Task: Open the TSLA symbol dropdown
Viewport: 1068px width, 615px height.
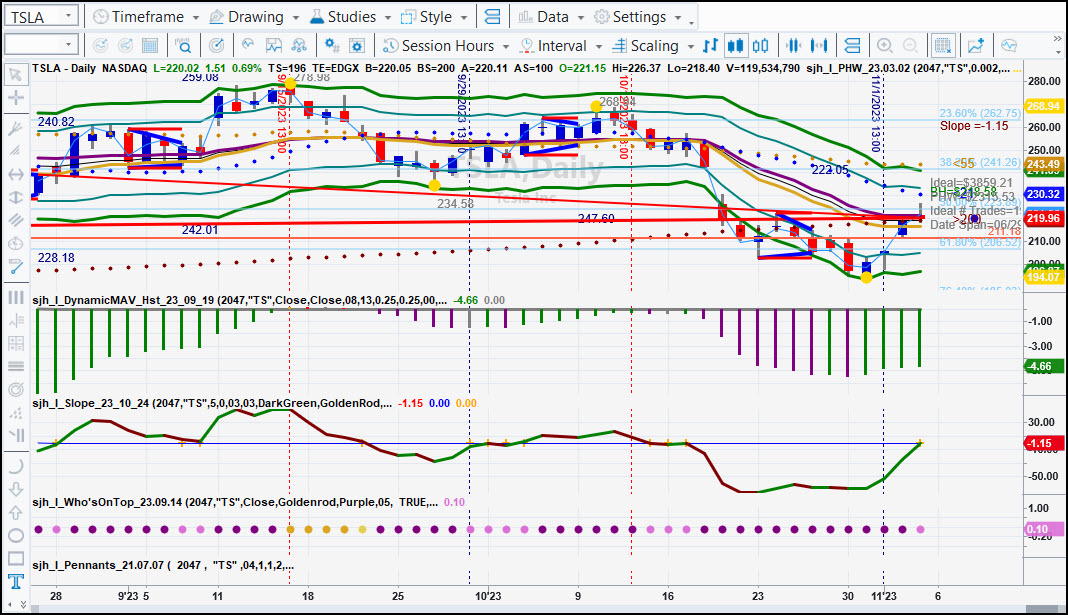Action: click(x=68, y=16)
